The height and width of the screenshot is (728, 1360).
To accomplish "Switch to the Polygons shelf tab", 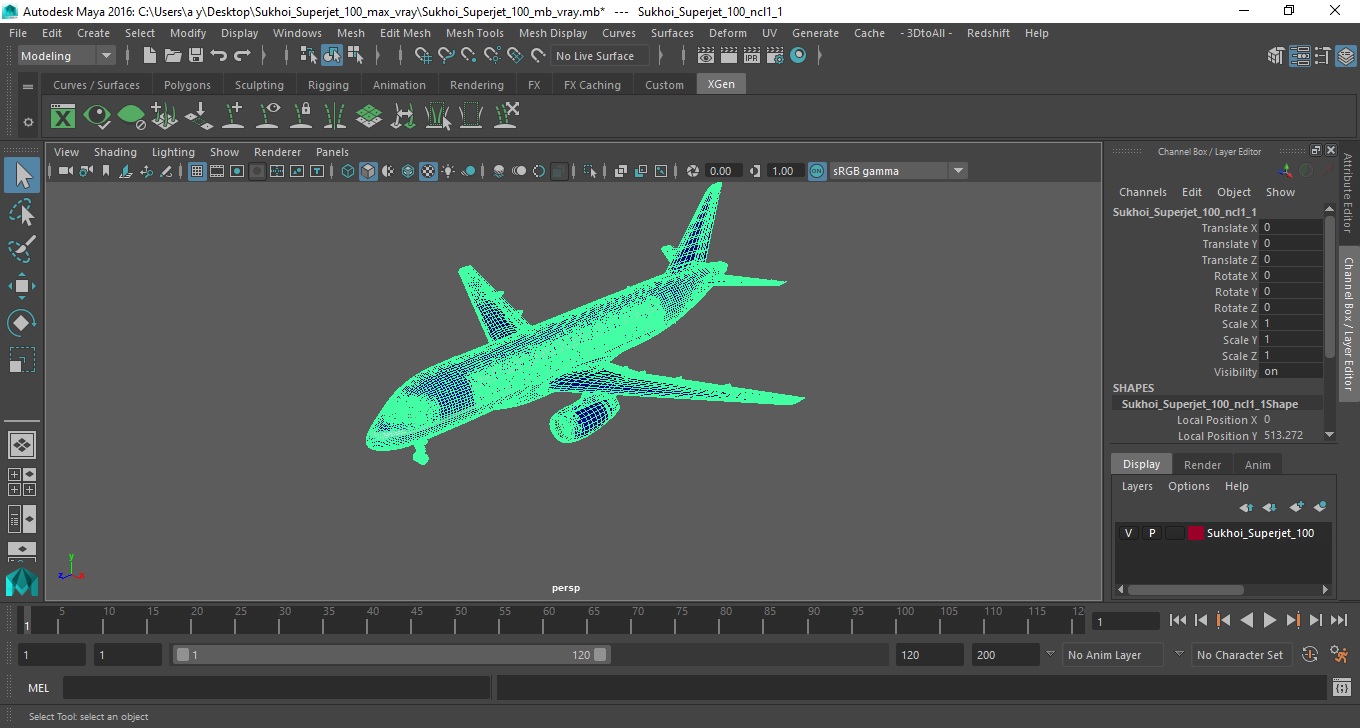I will tap(187, 85).
